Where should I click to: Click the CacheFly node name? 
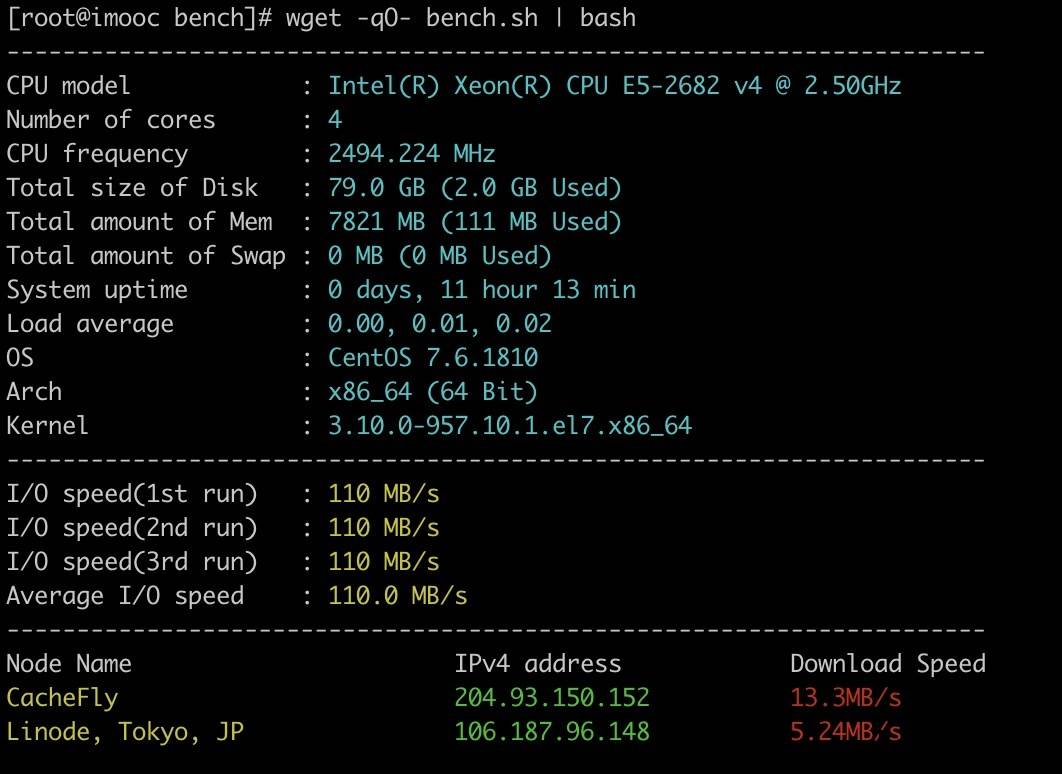pyautogui.click(x=62, y=698)
